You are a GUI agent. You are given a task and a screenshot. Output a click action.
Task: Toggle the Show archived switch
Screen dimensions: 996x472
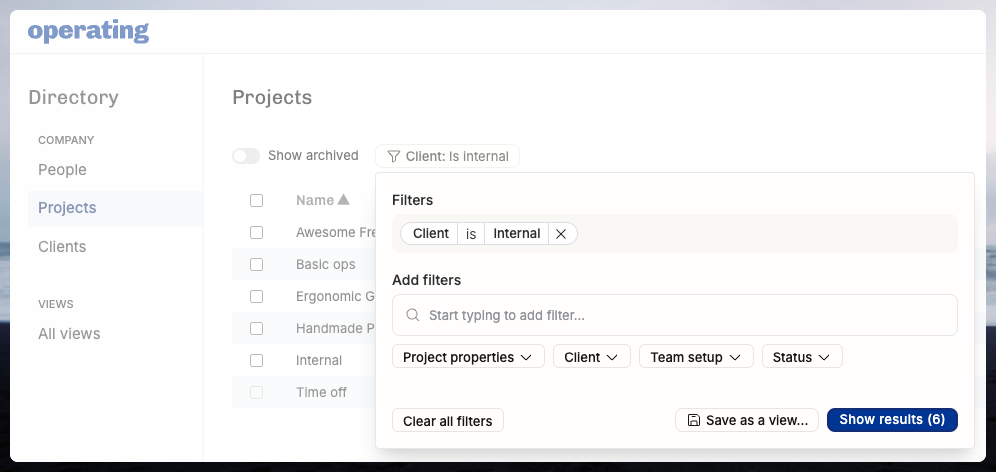point(245,156)
